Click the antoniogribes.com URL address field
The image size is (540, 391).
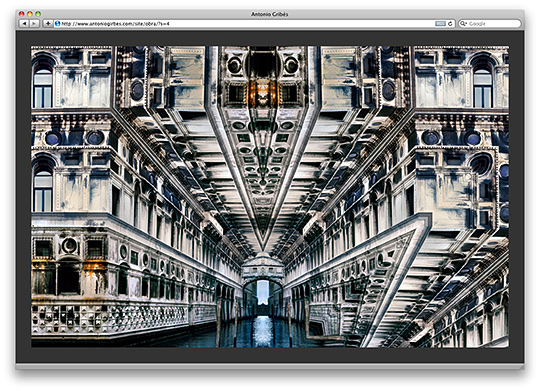[x=255, y=24]
